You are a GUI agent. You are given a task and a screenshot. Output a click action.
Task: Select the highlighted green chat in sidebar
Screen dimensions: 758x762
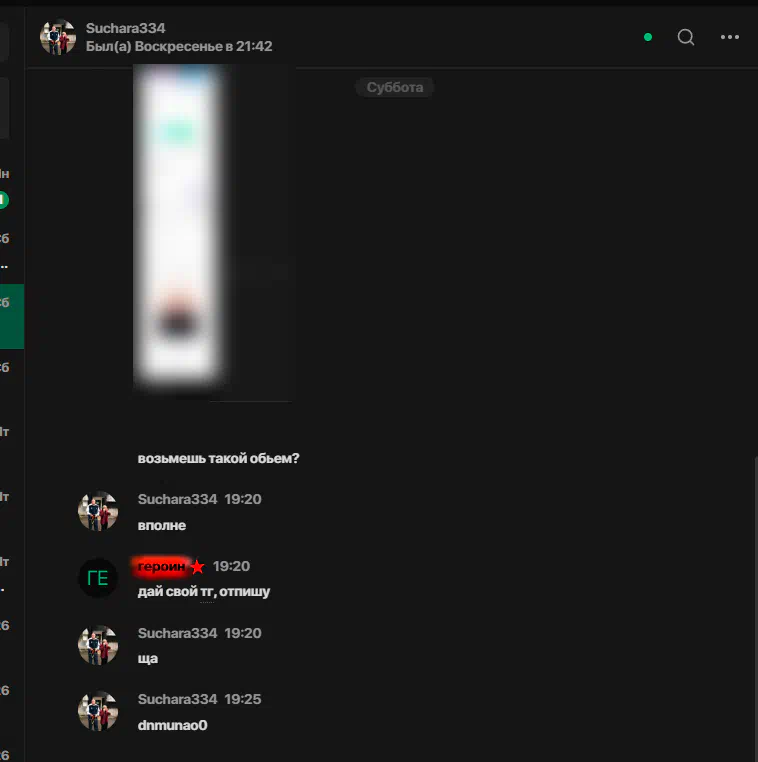[12, 316]
